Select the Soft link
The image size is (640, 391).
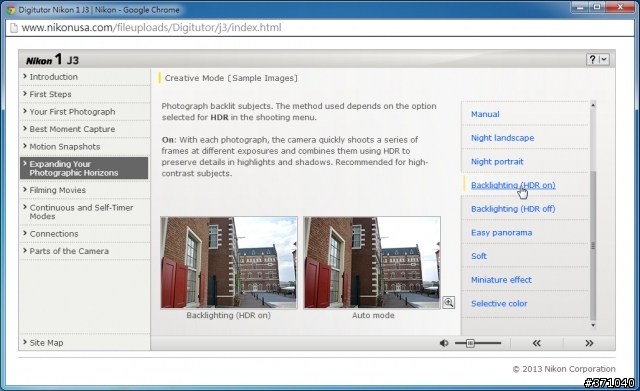[x=479, y=256]
